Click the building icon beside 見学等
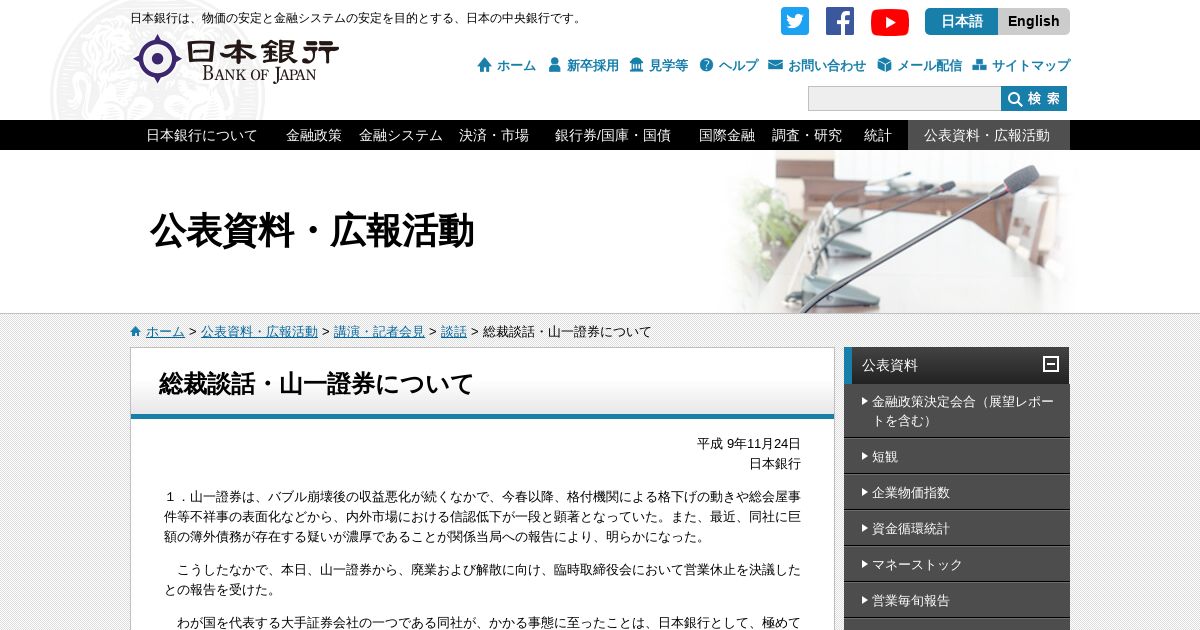The width and height of the screenshot is (1200, 630). click(x=637, y=65)
